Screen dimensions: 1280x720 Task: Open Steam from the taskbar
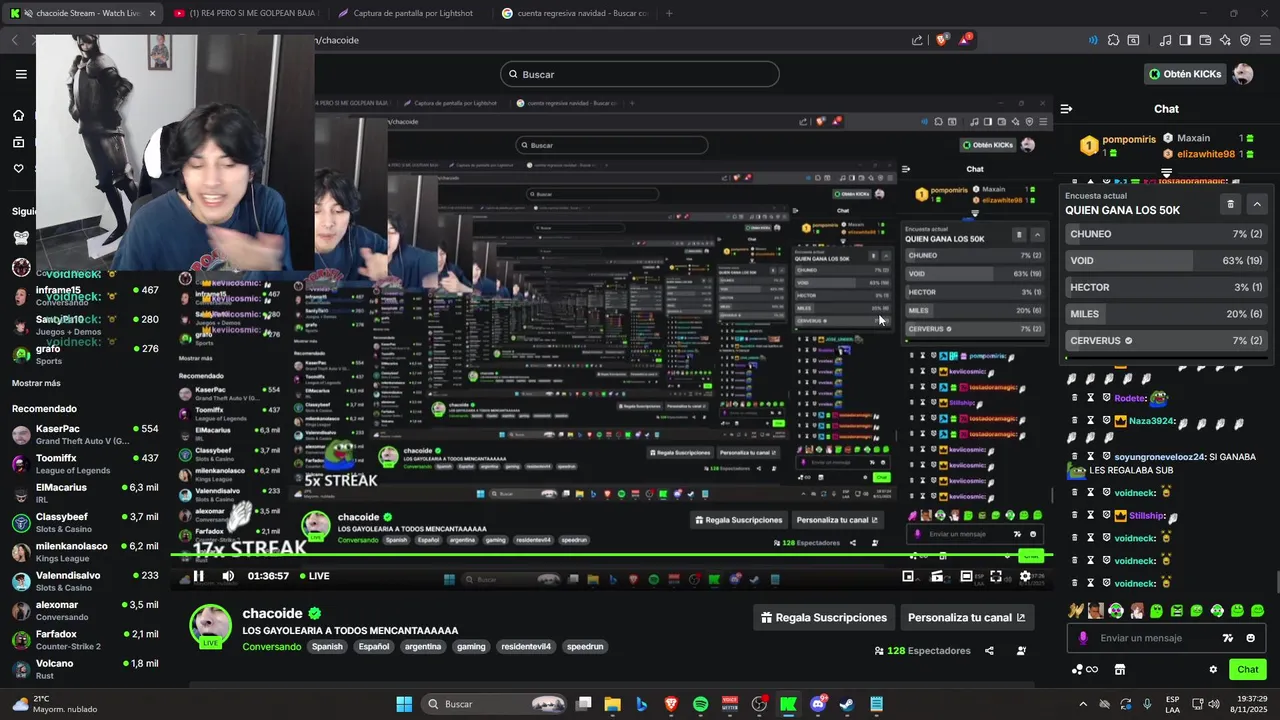846,704
